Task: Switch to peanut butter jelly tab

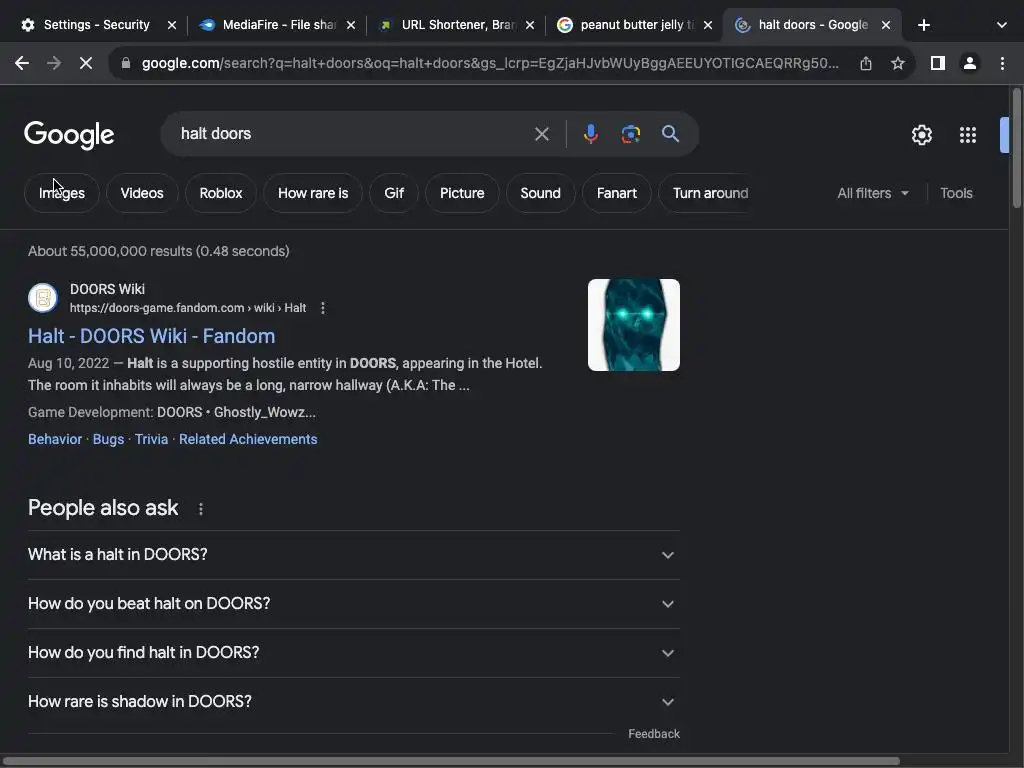Action: point(635,25)
